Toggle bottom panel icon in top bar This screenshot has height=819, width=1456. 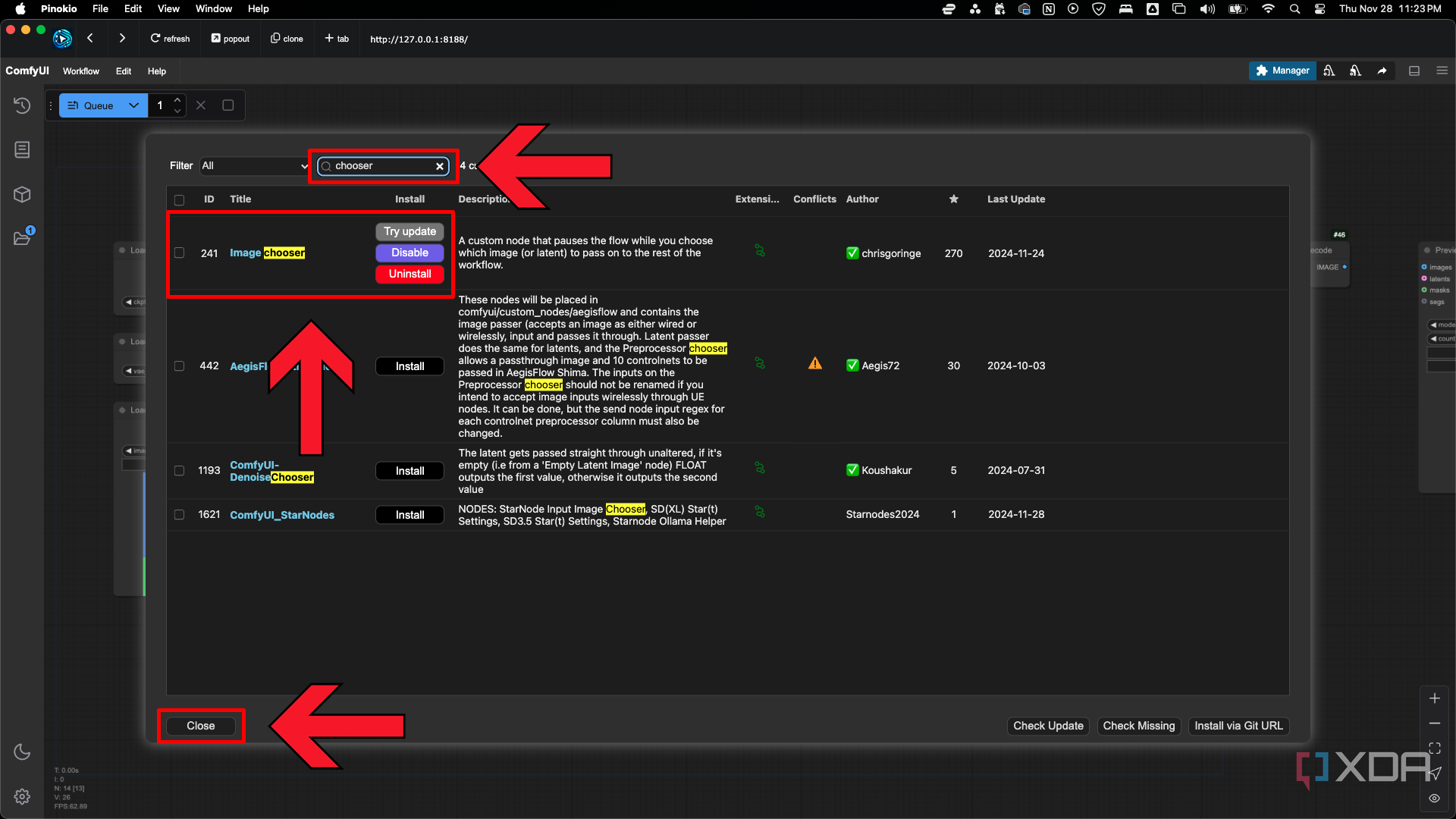[1414, 71]
